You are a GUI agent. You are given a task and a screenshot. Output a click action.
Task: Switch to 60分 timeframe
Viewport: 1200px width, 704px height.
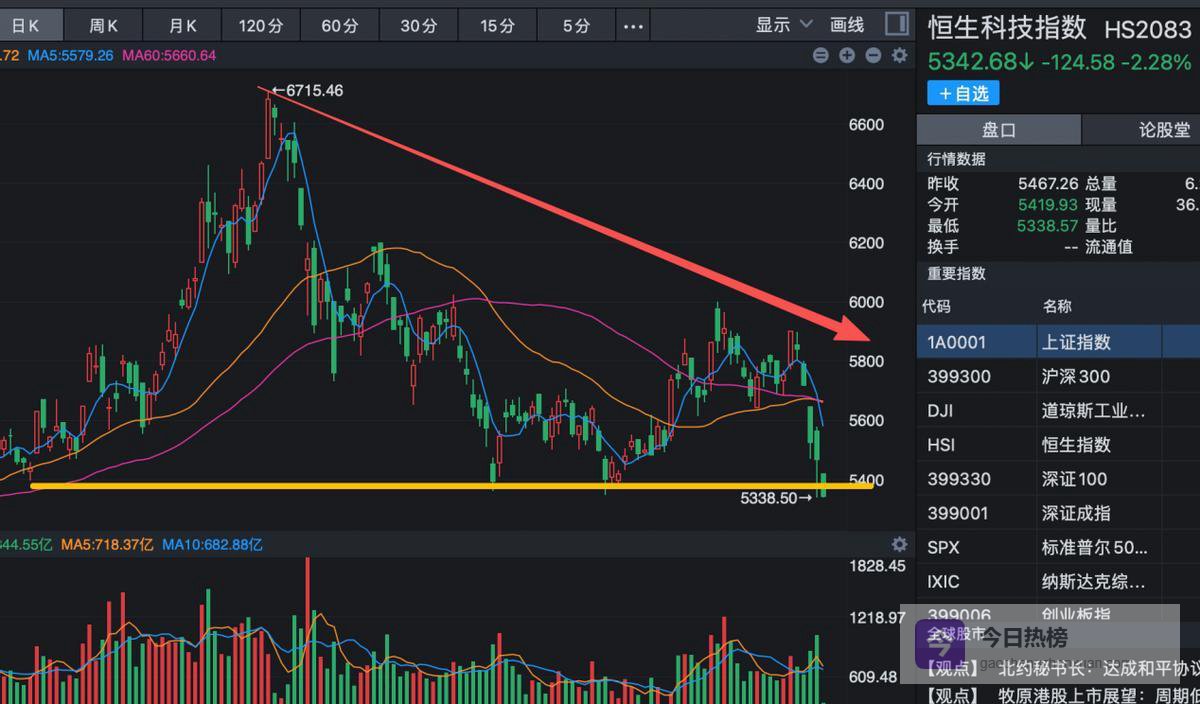[x=340, y=26]
